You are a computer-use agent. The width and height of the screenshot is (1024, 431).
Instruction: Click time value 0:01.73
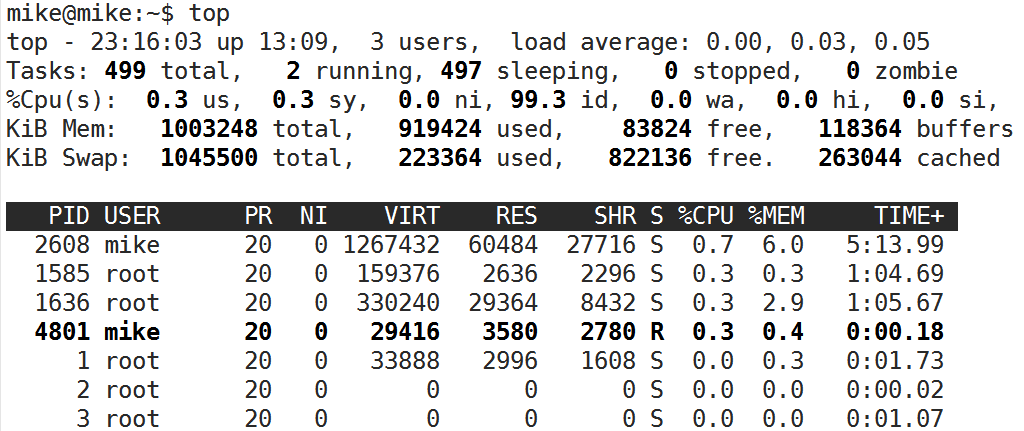(895, 360)
